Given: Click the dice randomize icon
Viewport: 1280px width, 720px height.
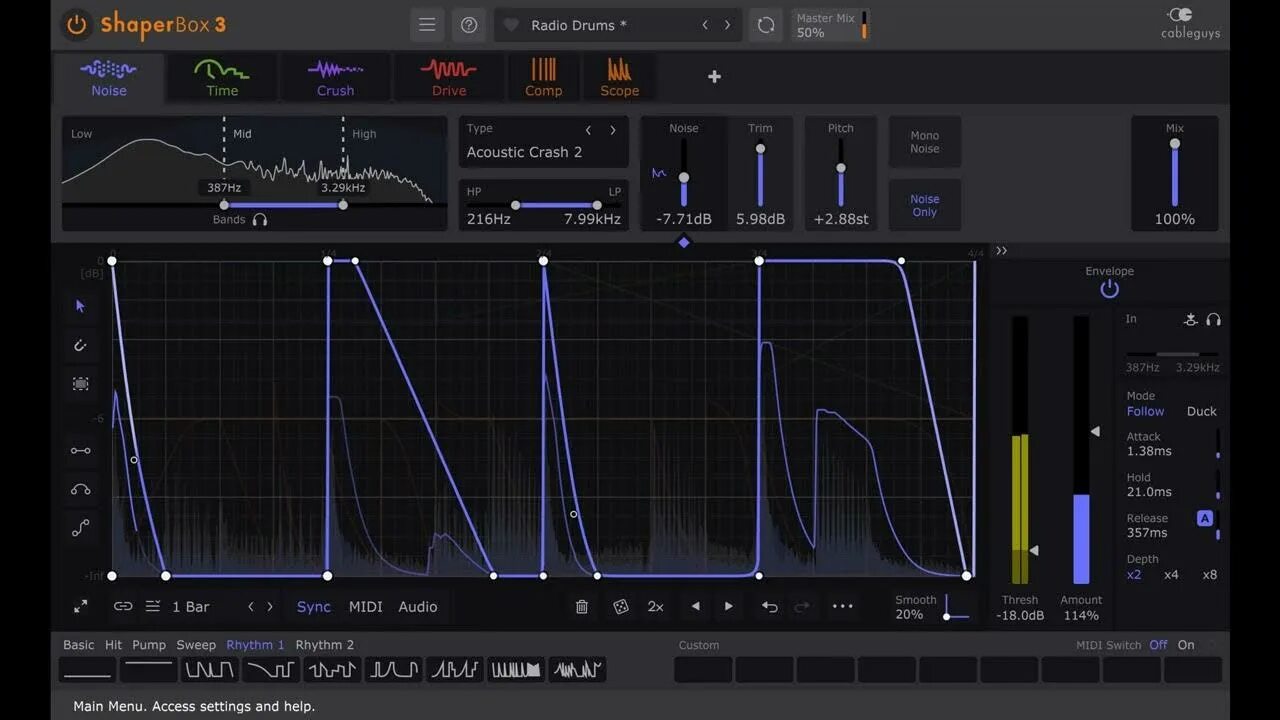Looking at the screenshot, I should (x=620, y=607).
